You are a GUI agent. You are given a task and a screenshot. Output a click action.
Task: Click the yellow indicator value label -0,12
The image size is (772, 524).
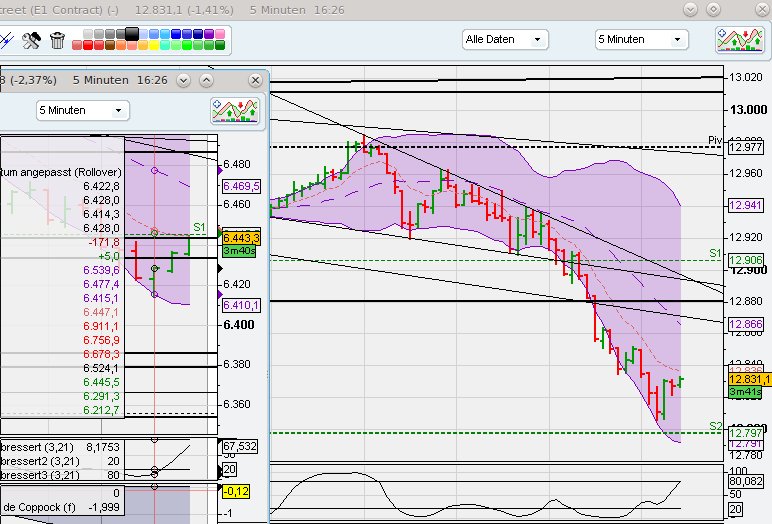(236, 491)
